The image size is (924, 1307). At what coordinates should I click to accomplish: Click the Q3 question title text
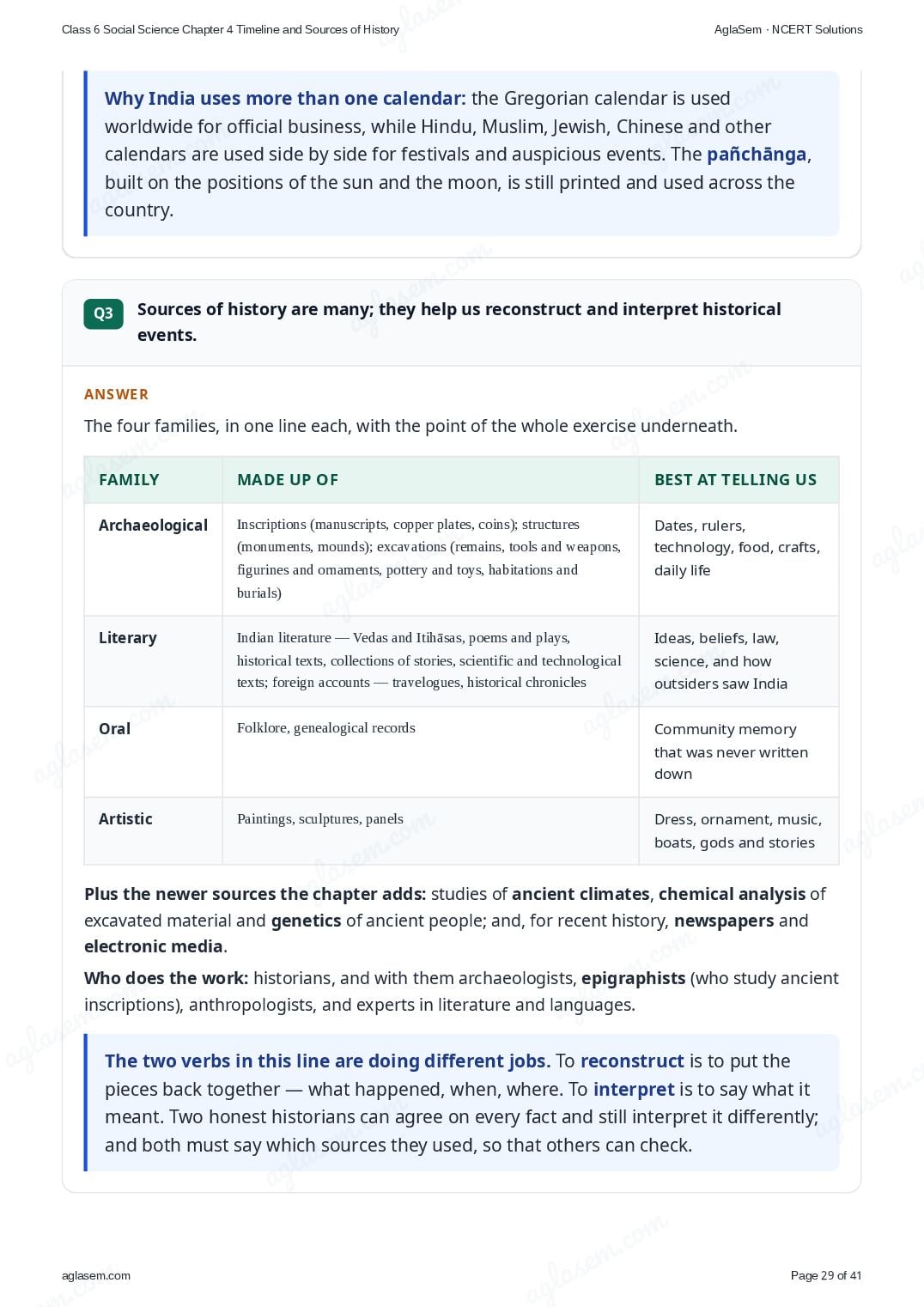pos(459,322)
